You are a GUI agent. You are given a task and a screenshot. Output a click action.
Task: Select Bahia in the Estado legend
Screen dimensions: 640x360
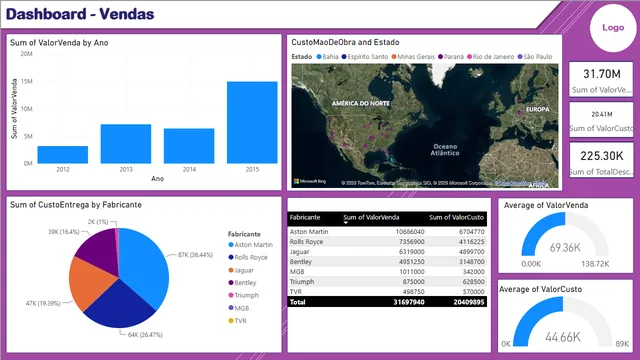(328, 57)
